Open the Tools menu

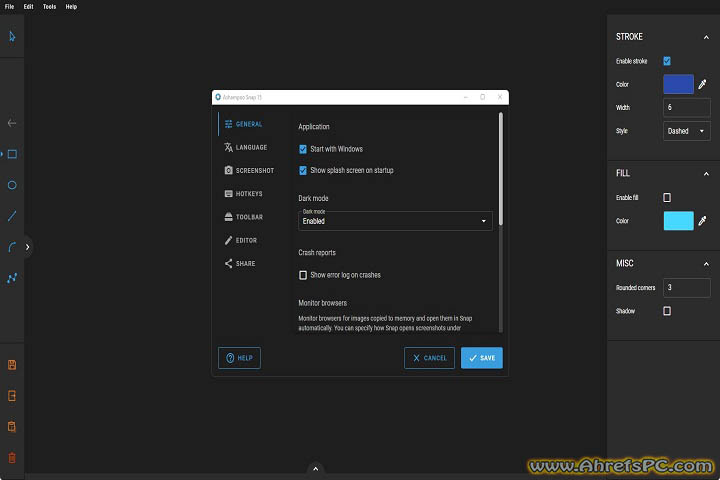pyautogui.click(x=49, y=6)
